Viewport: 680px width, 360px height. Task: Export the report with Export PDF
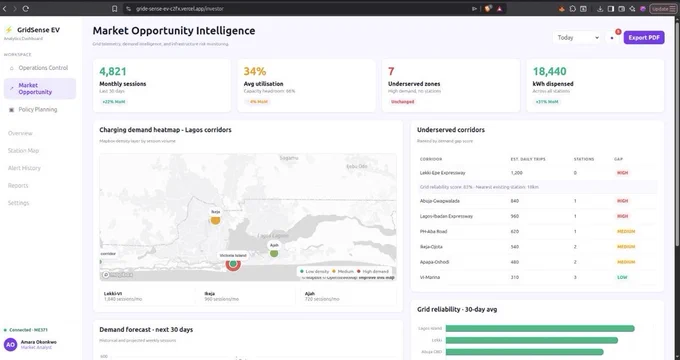point(644,38)
